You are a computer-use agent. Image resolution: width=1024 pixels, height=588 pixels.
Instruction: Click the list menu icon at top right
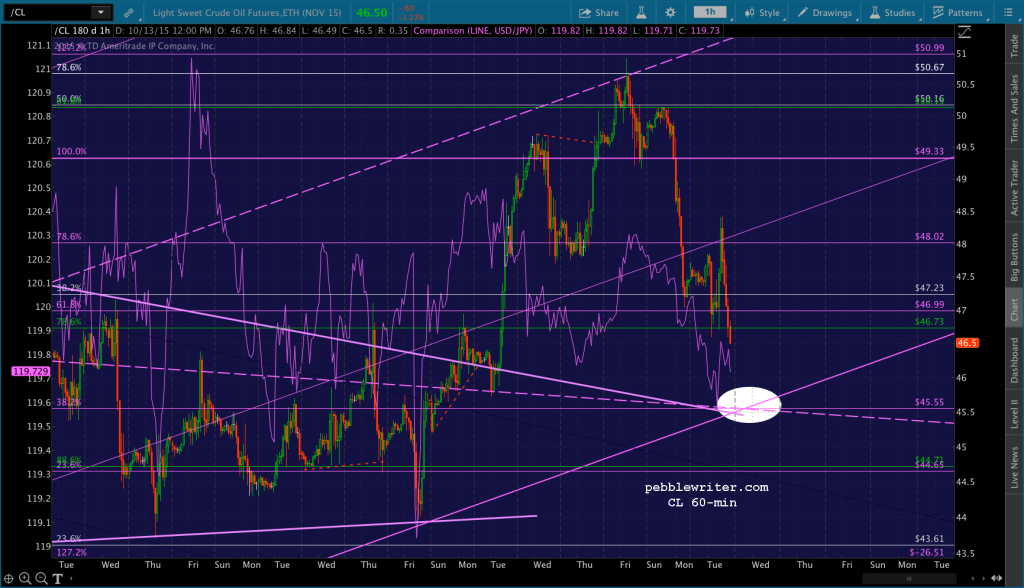point(1008,12)
